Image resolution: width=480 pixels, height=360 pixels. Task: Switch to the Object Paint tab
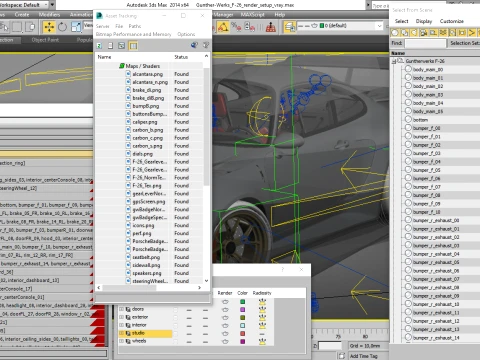point(45,40)
